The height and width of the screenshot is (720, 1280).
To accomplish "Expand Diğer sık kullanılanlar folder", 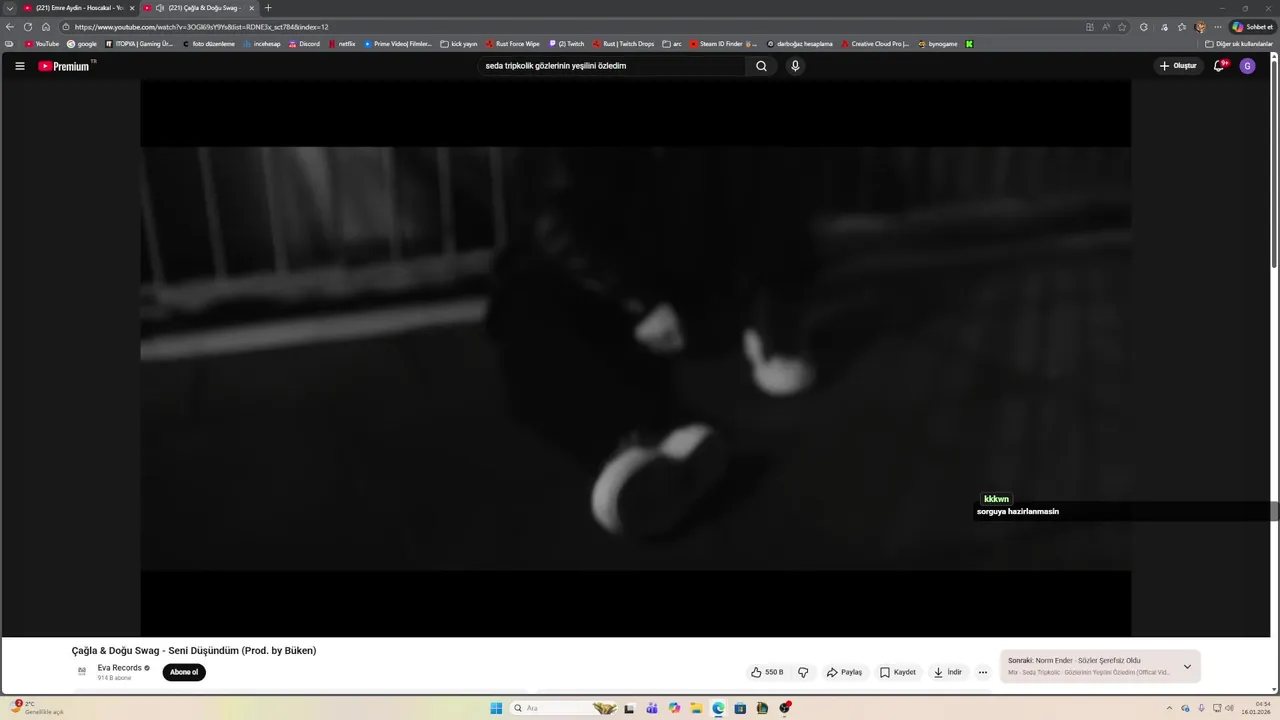I will (x=1239, y=44).
